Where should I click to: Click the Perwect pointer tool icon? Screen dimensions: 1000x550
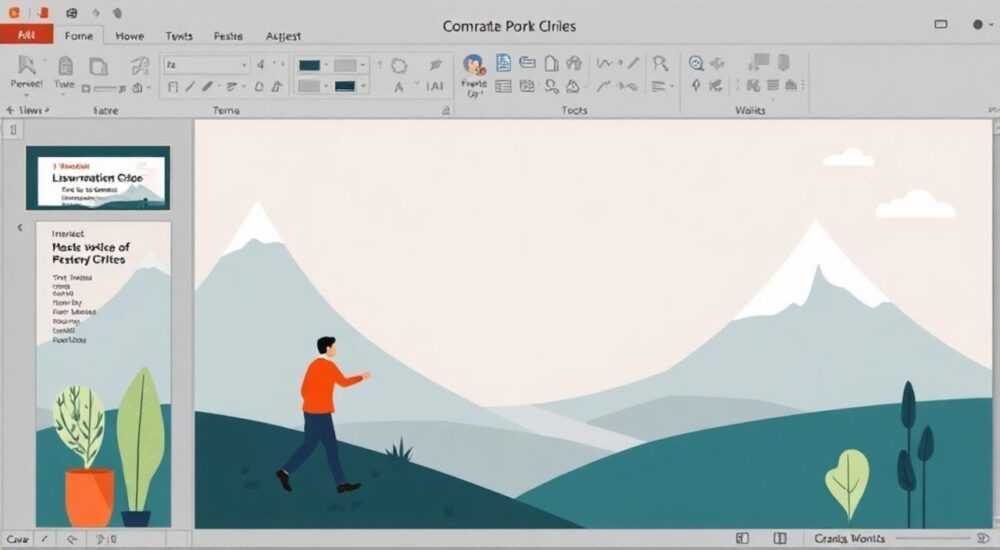coord(26,66)
